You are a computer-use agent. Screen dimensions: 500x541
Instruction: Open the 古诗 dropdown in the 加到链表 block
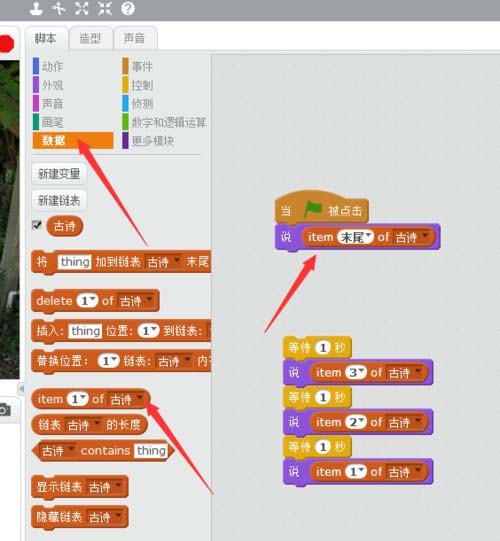[x=163, y=262]
